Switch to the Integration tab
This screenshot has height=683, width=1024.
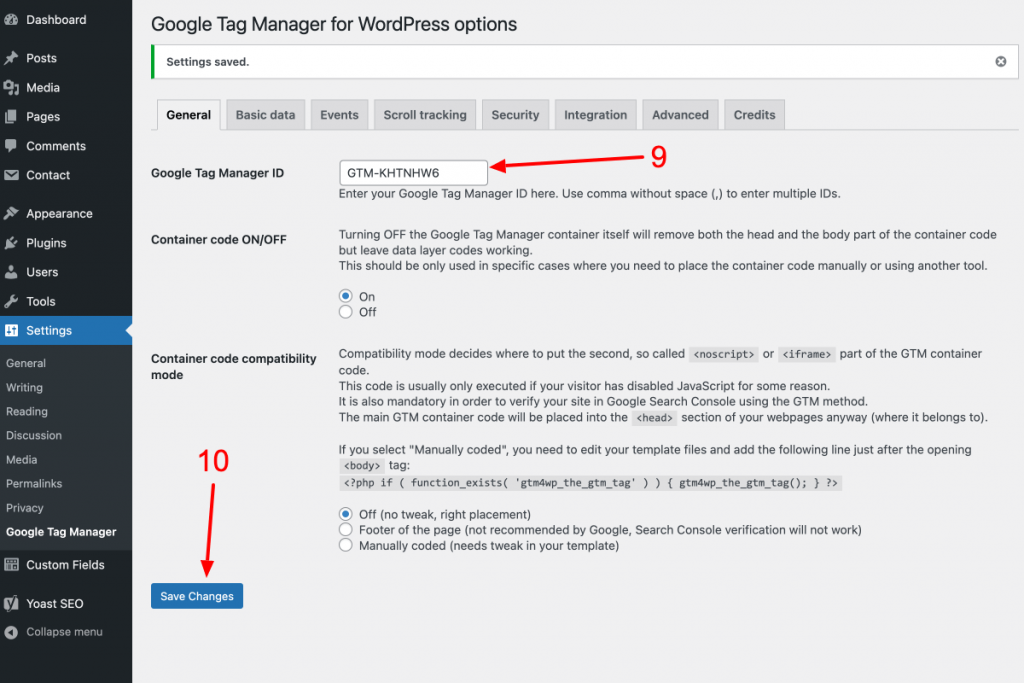point(596,115)
